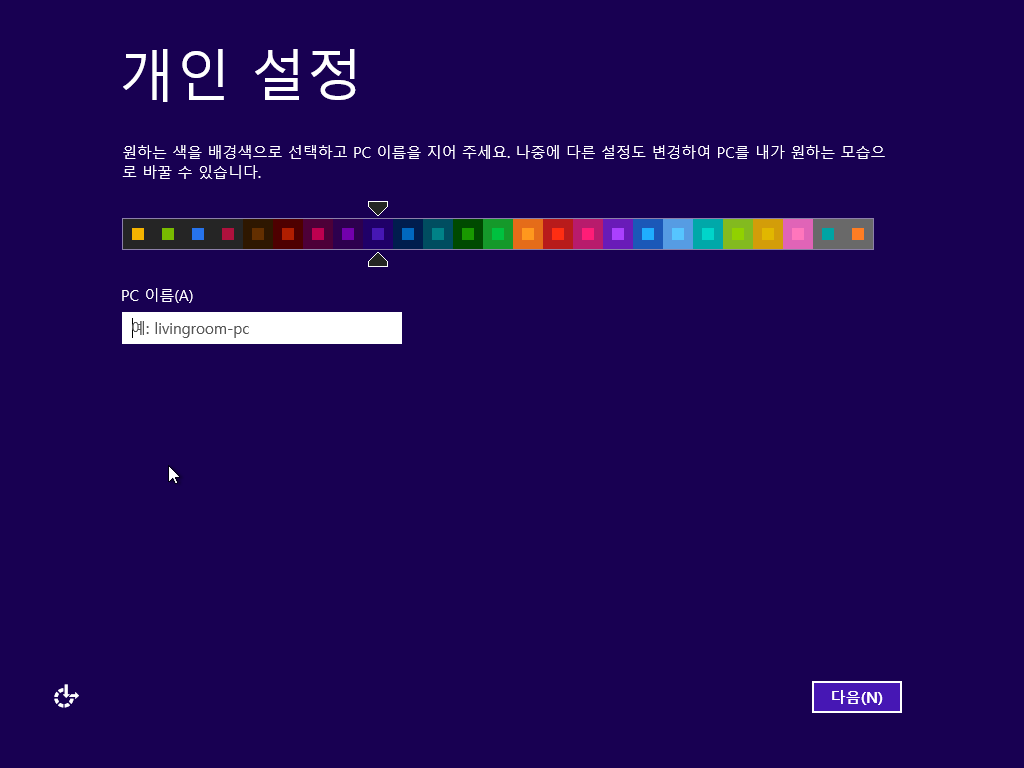Pick the sky blue swatch on royal blue
This screenshot has height=768, width=1024.
coord(648,234)
